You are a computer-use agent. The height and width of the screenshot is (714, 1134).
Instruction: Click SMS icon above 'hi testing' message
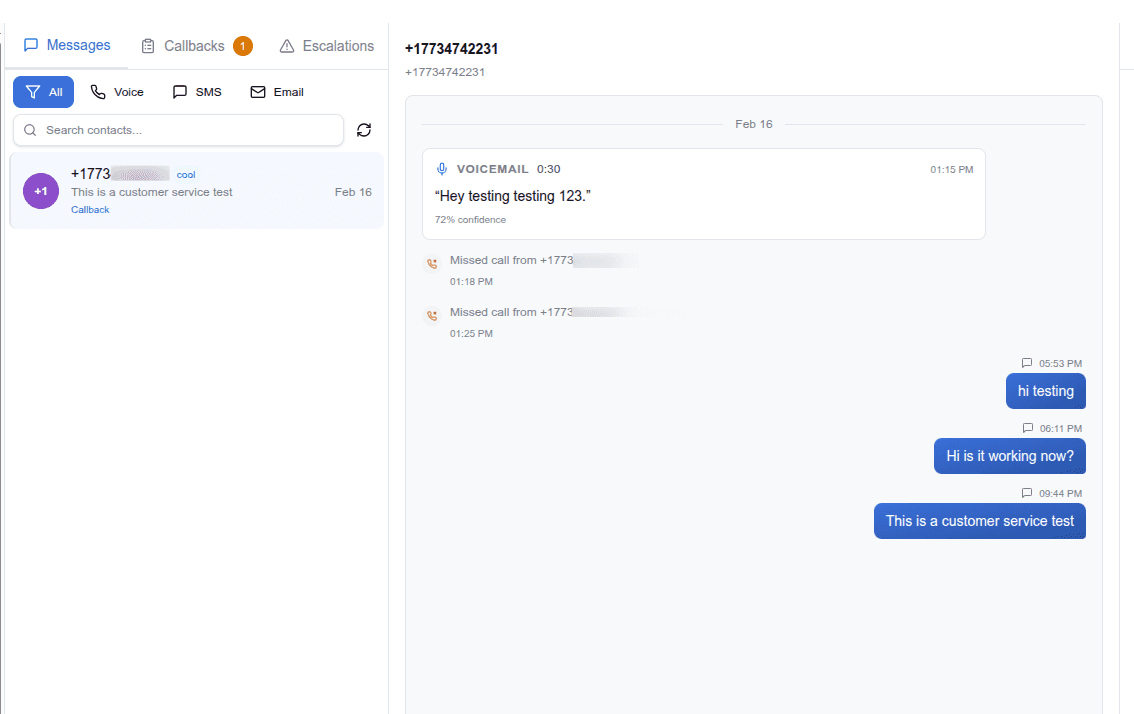[1027, 363]
